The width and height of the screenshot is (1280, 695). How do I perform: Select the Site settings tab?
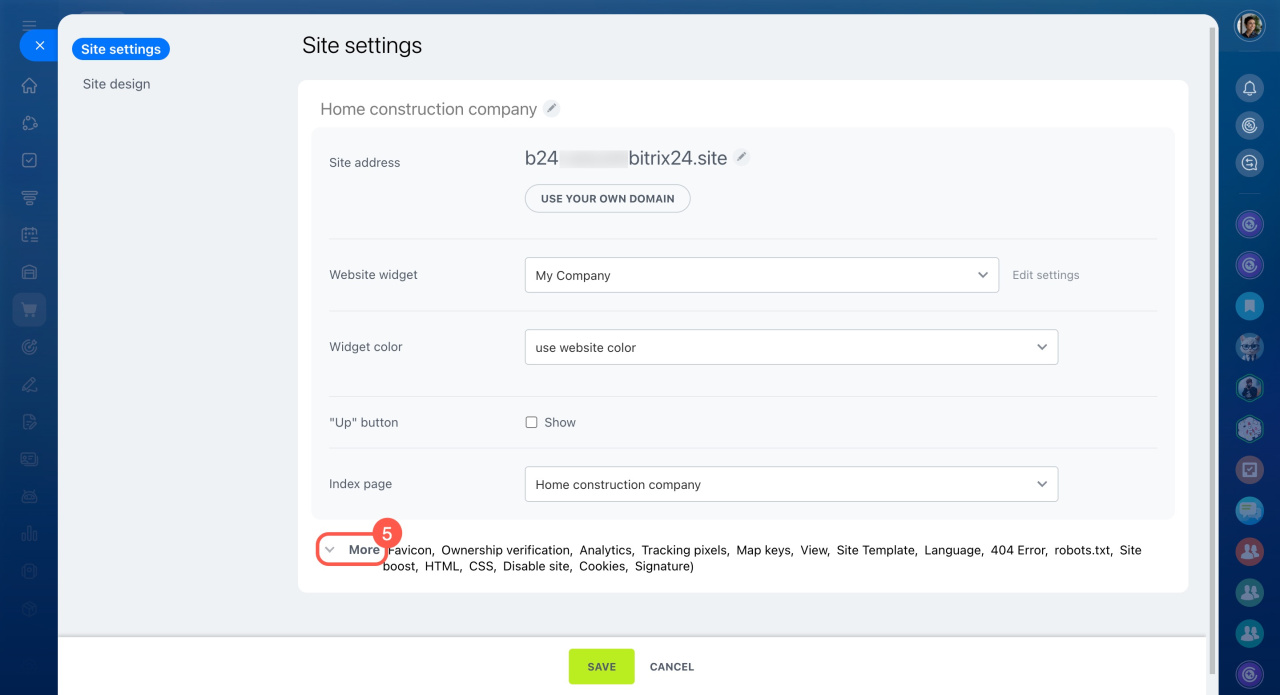pos(121,49)
